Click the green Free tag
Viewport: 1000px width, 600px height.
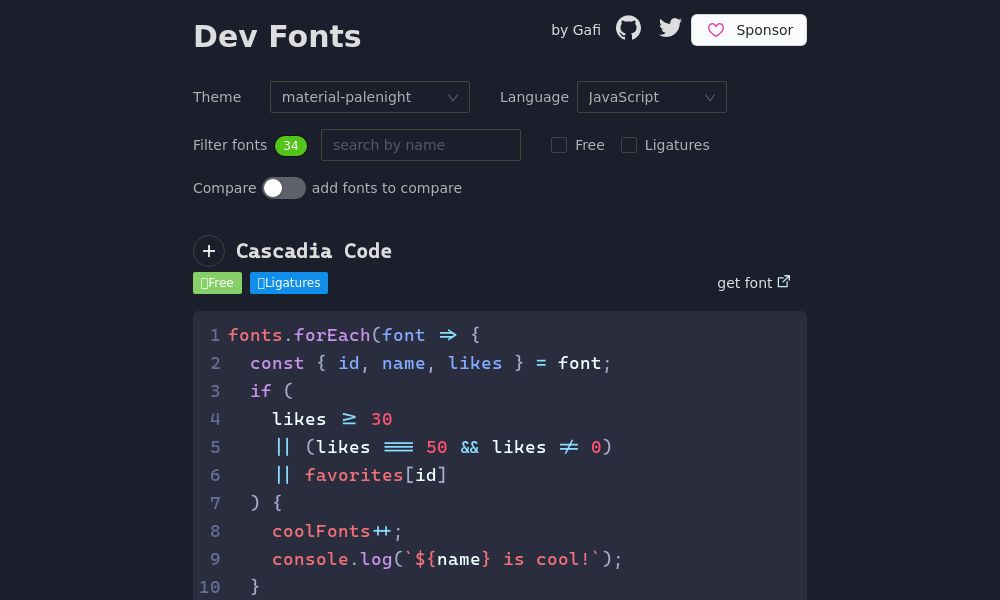pyautogui.click(x=217, y=283)
